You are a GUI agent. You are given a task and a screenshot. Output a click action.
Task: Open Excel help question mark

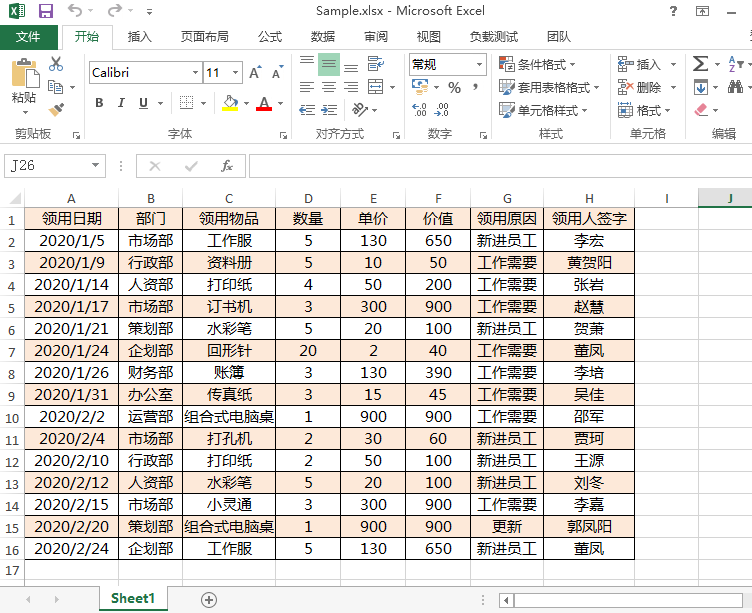[673, 11]
